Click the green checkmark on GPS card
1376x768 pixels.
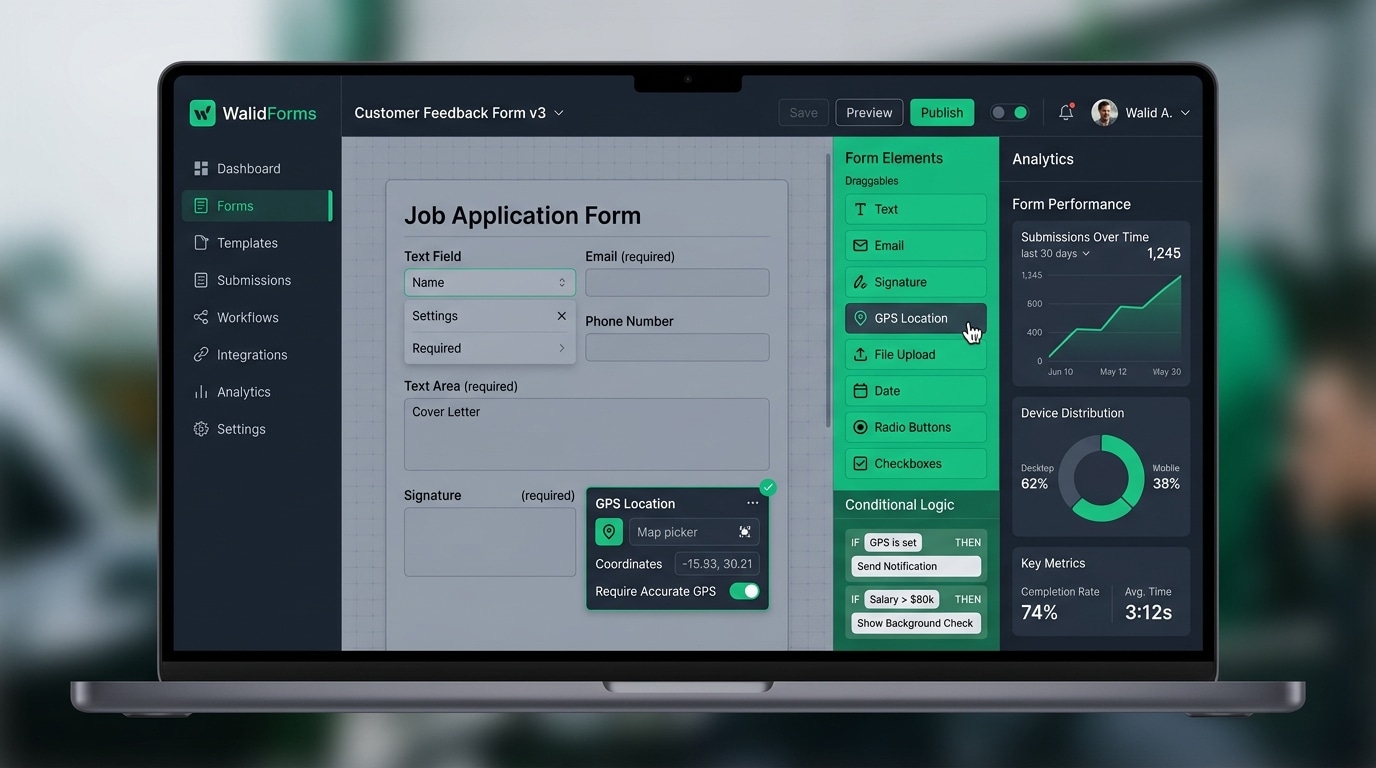(x=768, y=488)
